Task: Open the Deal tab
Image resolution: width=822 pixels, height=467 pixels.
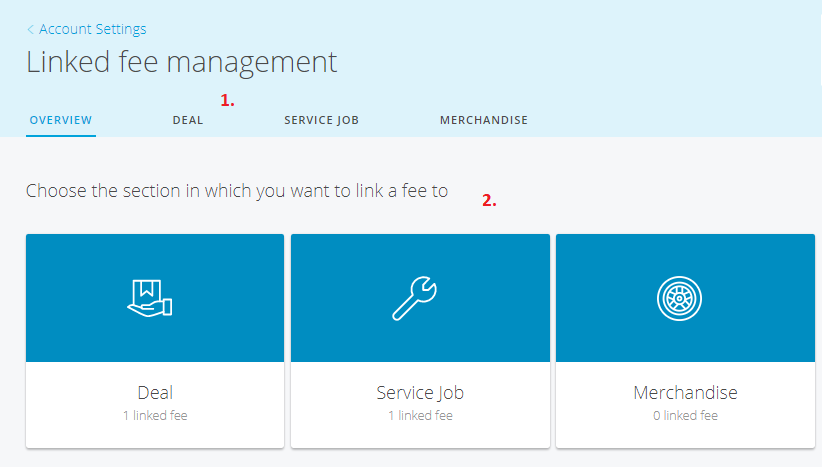Action: [188, 120]
